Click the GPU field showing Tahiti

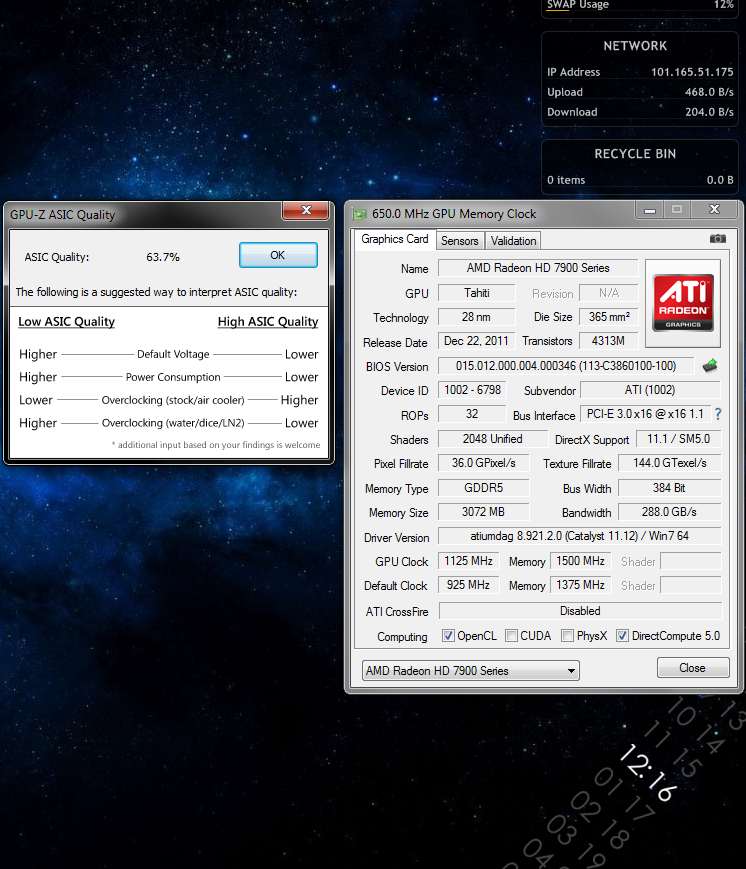[477, 293]
